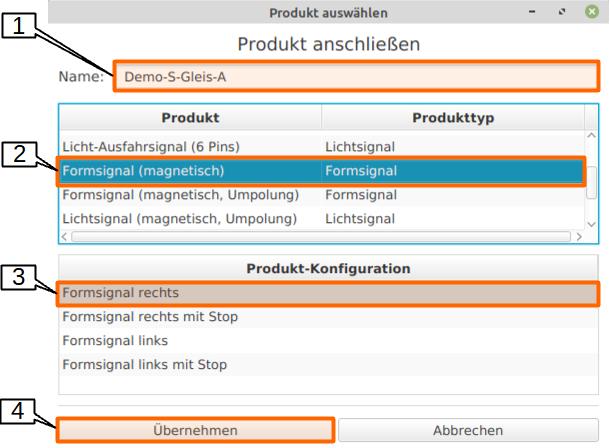Maximize the Produkt auswählen window

(x=562, y=12)
